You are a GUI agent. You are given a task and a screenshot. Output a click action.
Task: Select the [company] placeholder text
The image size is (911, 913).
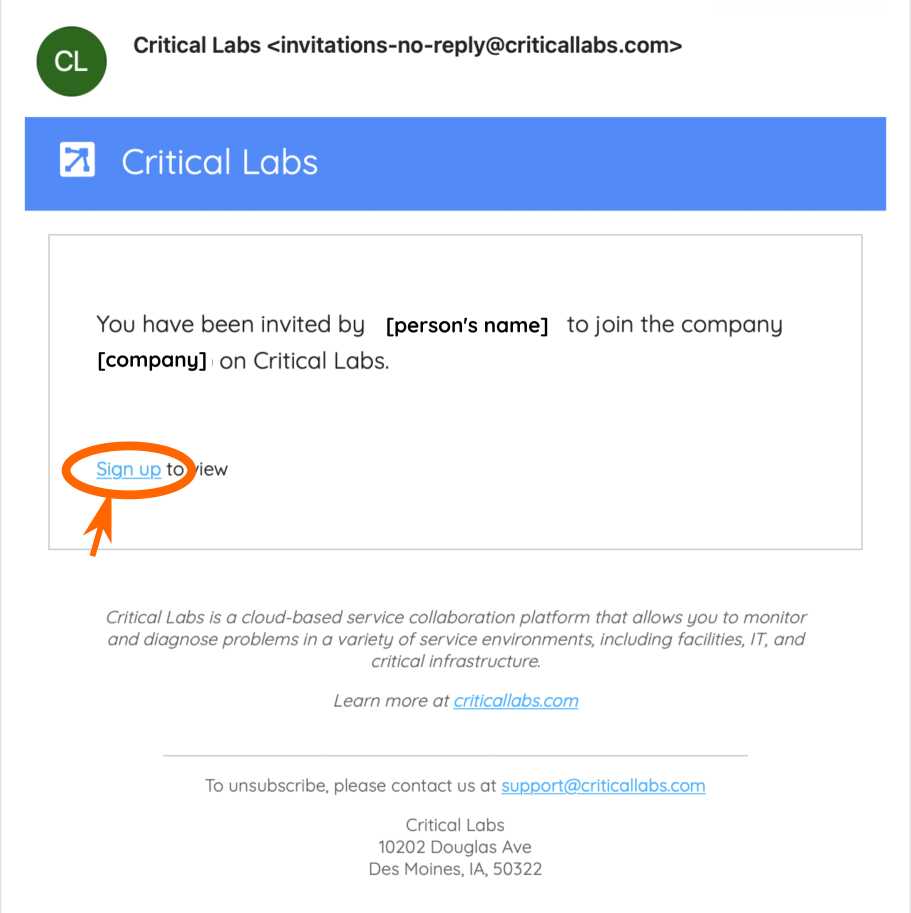pos(152,361)
